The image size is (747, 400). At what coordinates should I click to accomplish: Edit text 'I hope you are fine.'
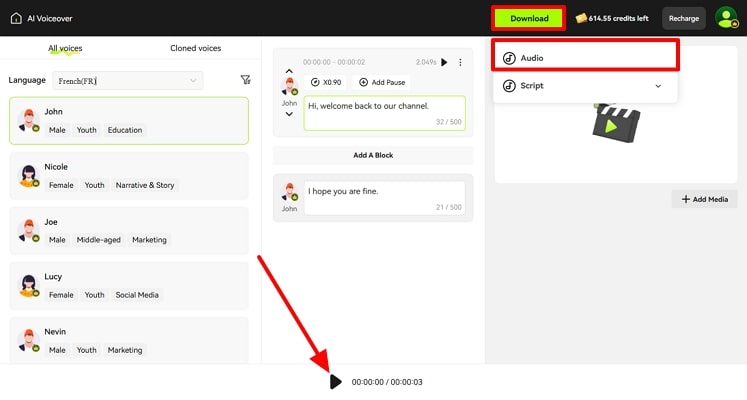coord(384,198)
